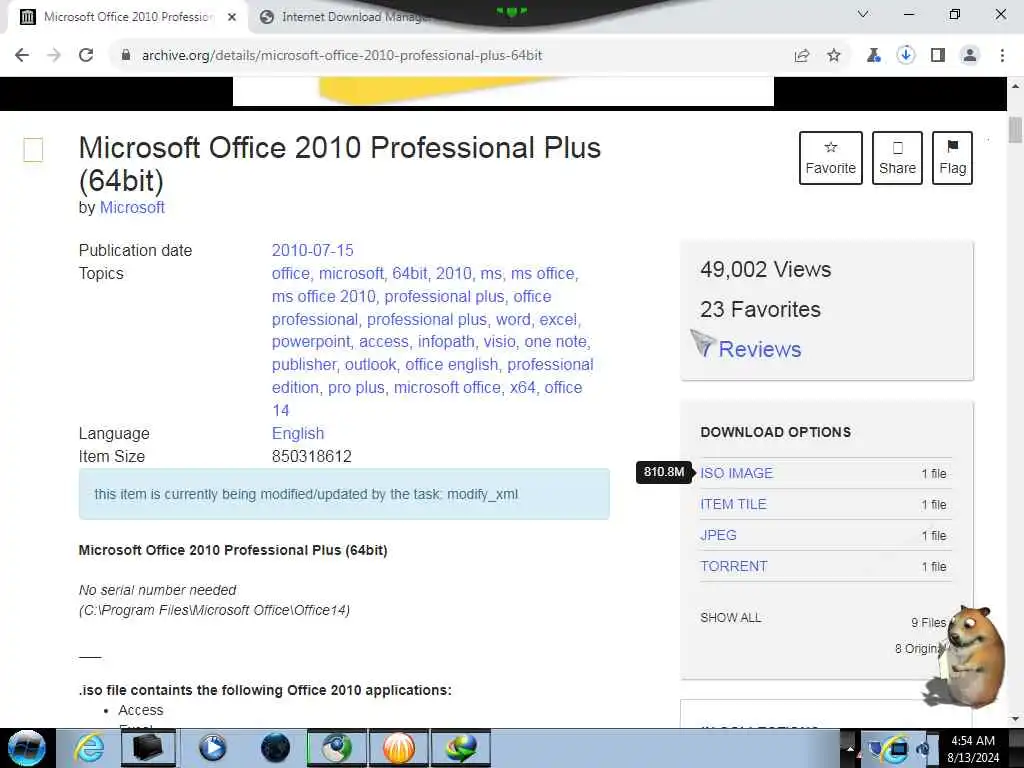The image size is (1024, 768).
Task: Bookmark this page with the star icon
Action: click(834, 56)
